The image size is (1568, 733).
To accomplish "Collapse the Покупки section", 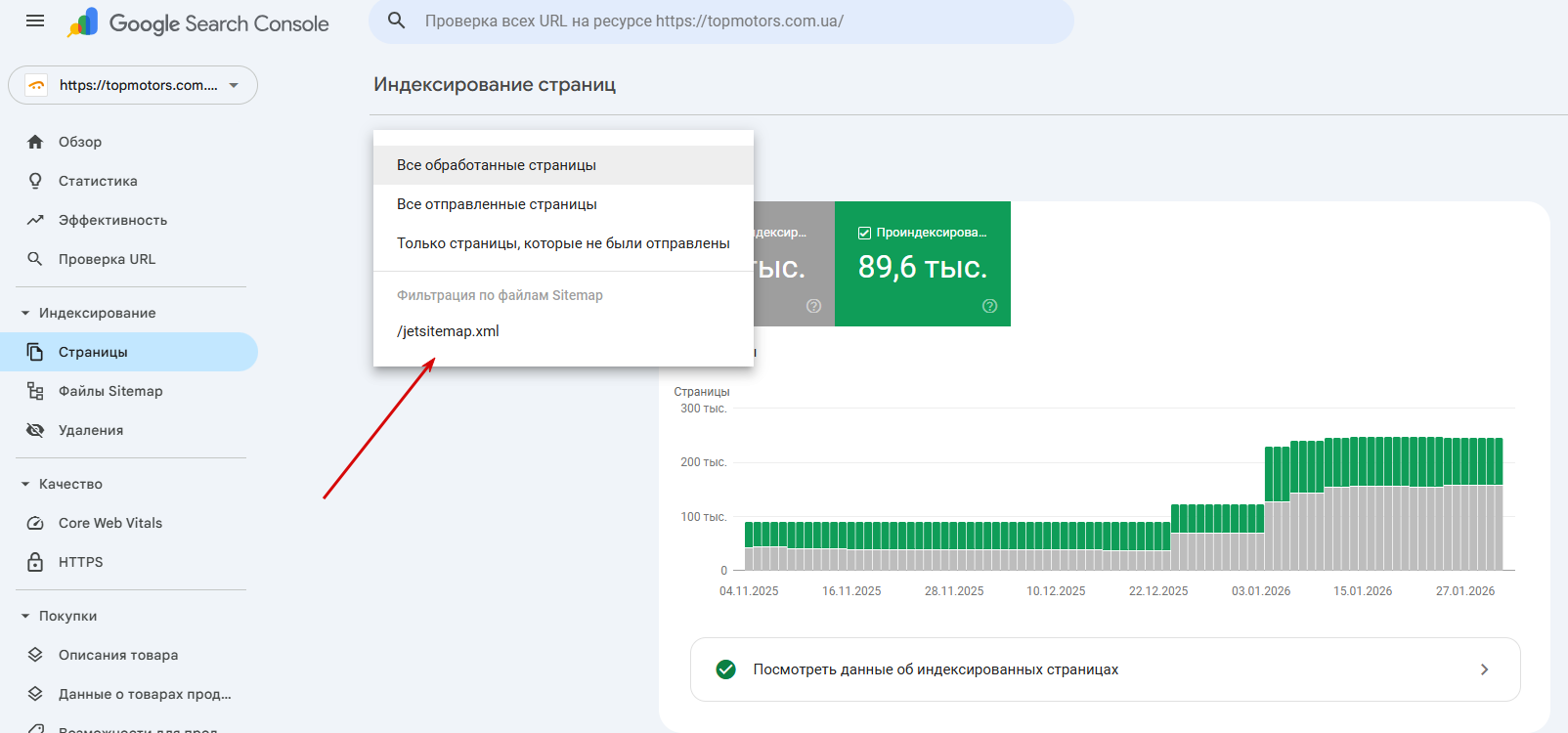I will click(25, 616).
